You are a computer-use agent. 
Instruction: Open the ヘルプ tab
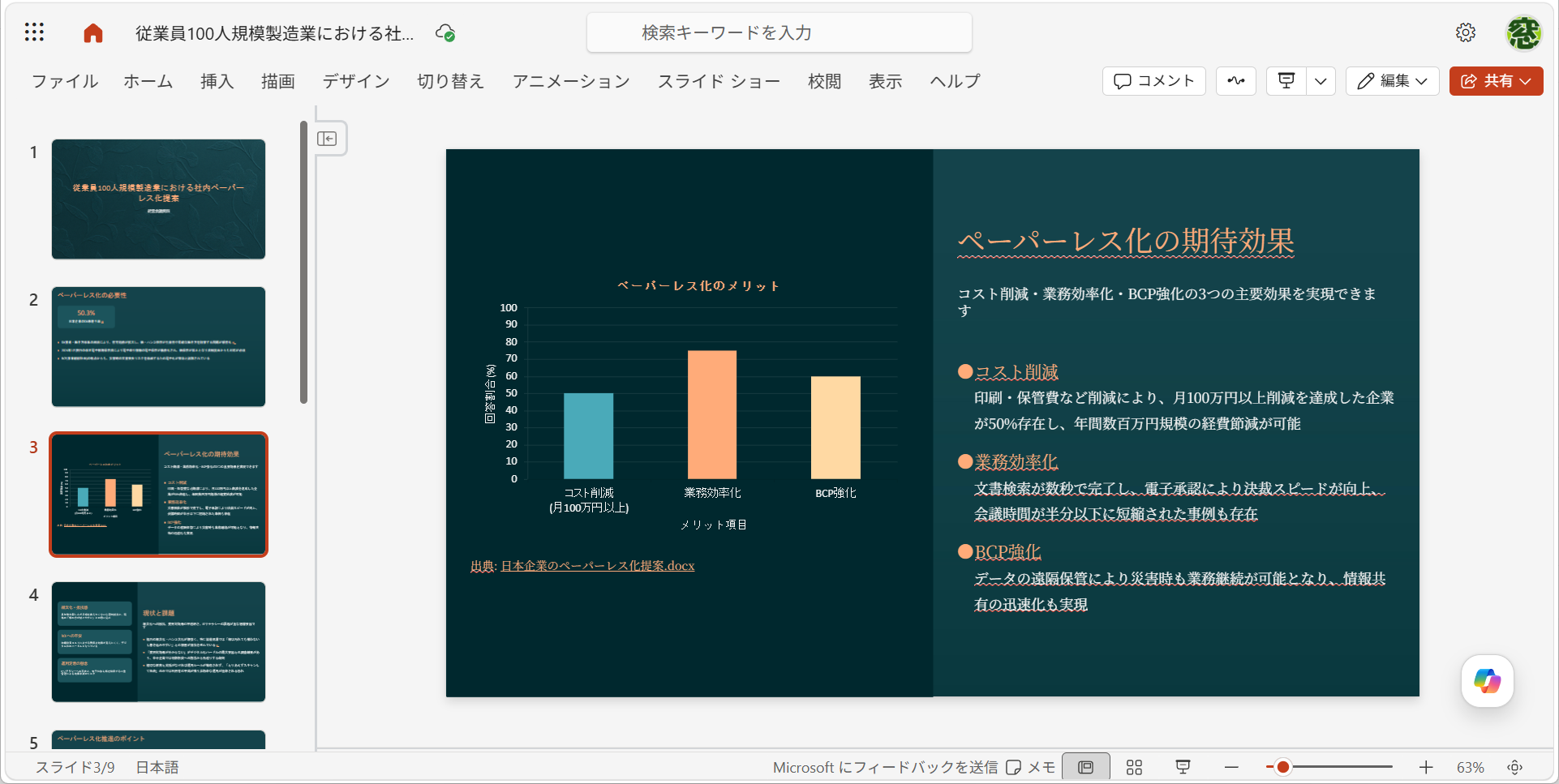955,81
